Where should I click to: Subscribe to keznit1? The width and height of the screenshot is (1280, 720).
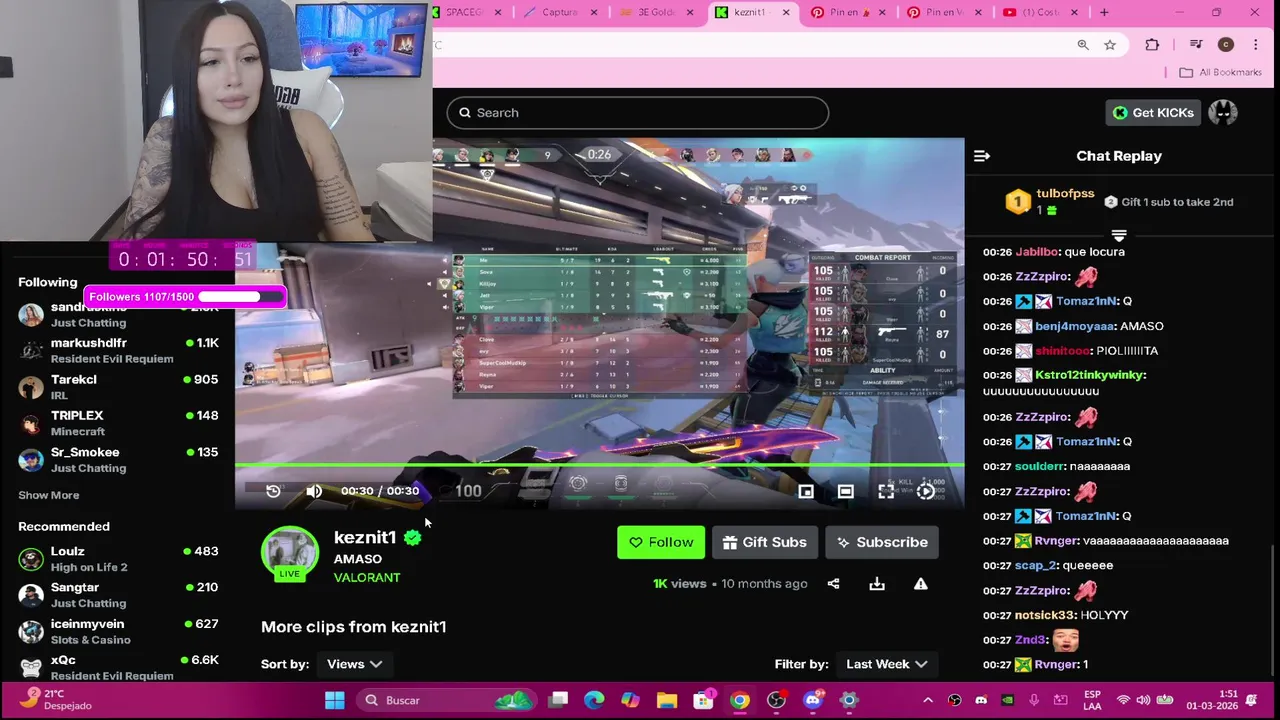(882, 542)
